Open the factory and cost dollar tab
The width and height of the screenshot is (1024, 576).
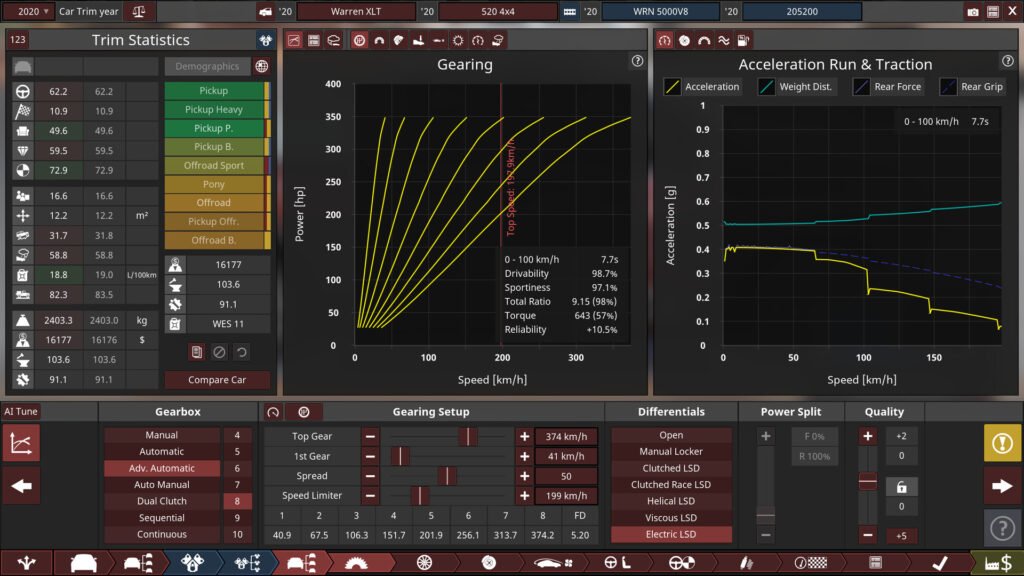coord(997,563)
